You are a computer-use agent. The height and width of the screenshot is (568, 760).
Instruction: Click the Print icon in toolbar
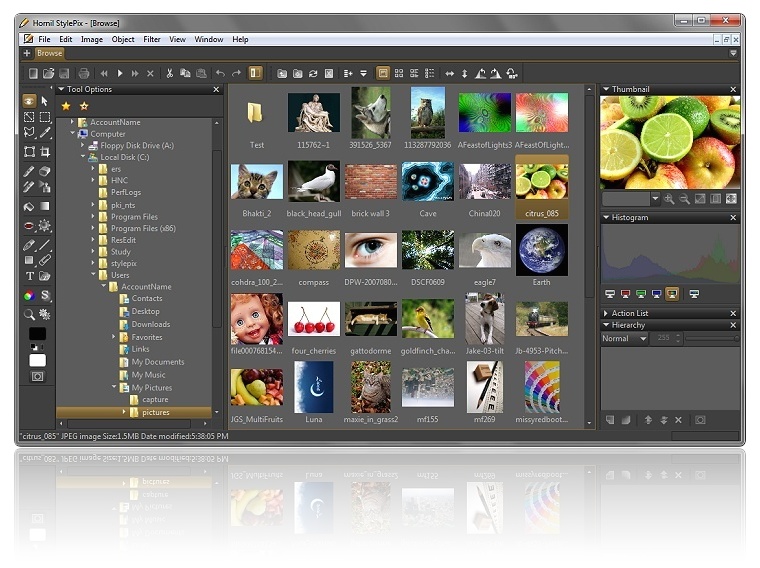[84, 73]
